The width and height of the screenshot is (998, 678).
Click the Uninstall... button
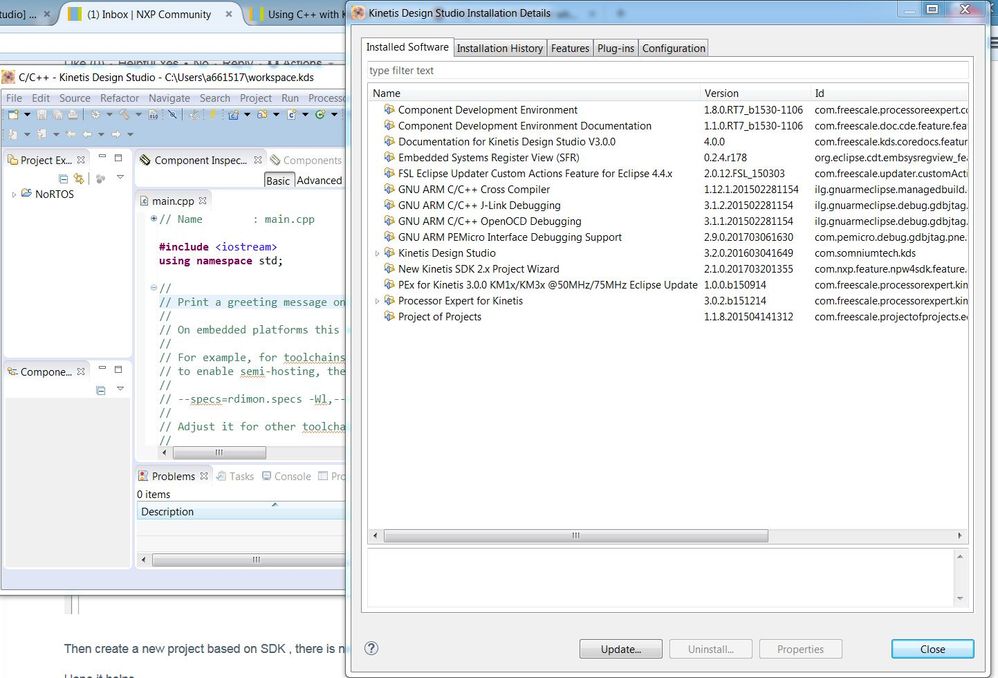point(710,649)
